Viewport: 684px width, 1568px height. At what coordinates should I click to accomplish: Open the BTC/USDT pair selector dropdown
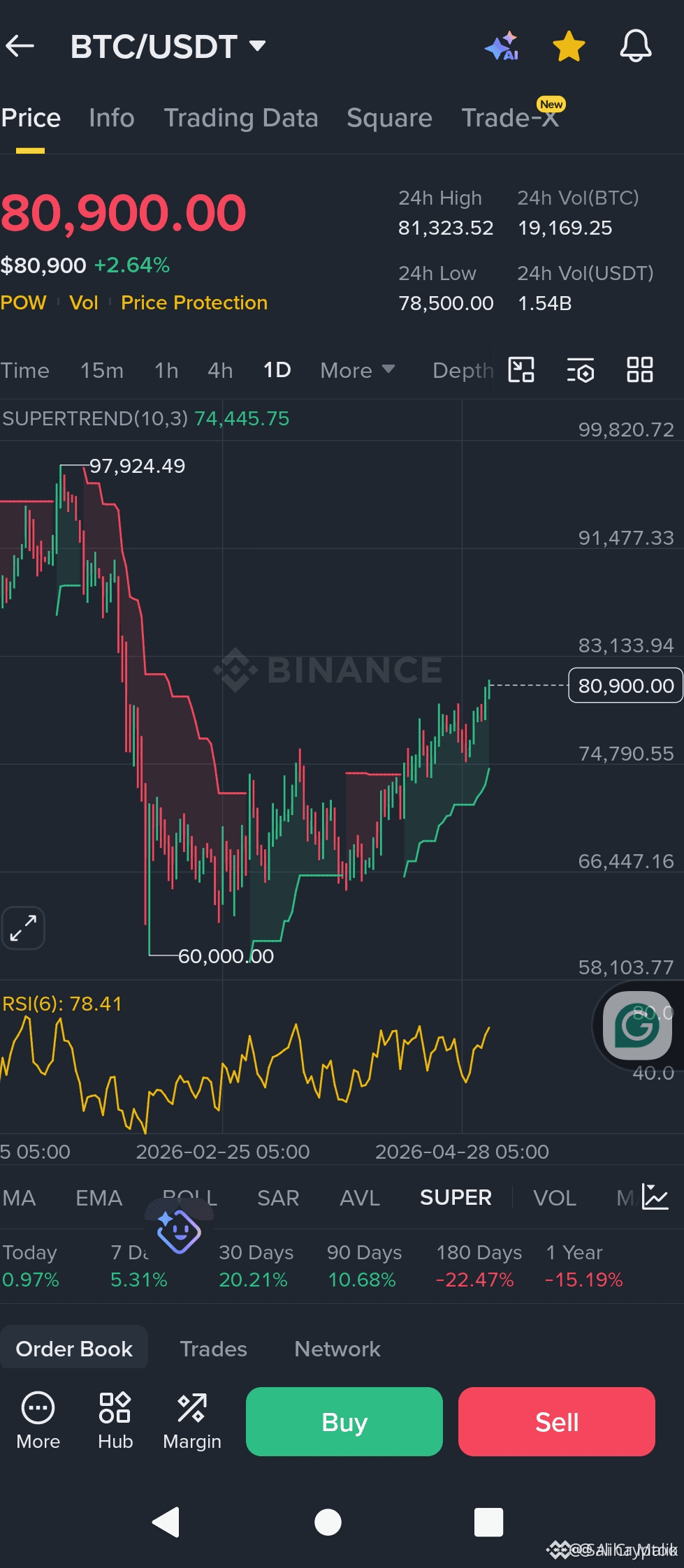[168, 47]
